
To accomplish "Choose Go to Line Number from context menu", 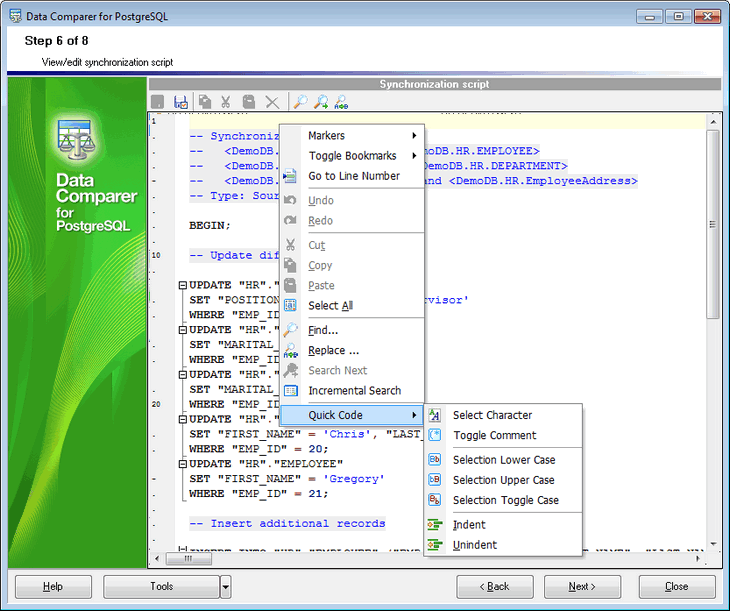I will coord(353,176).
